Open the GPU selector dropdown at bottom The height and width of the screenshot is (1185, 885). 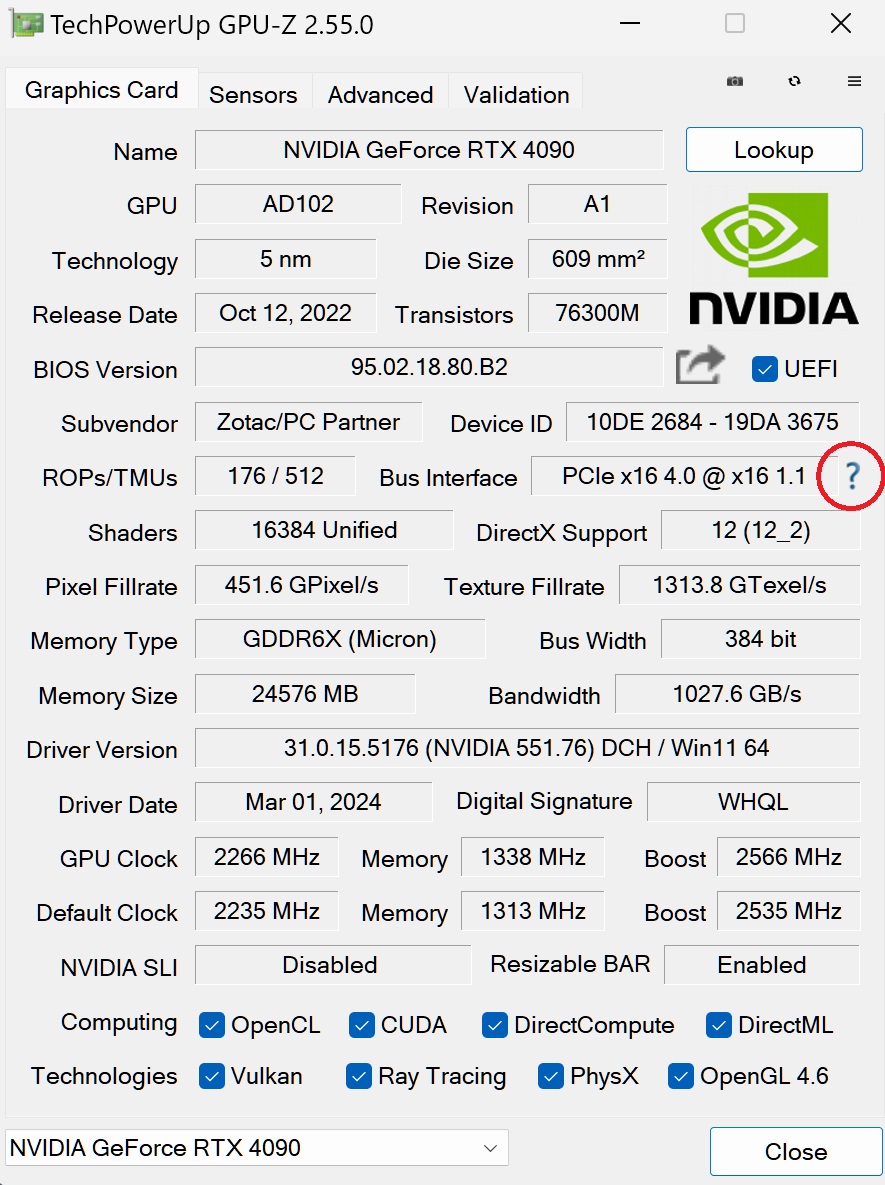tap(489, 1148)
